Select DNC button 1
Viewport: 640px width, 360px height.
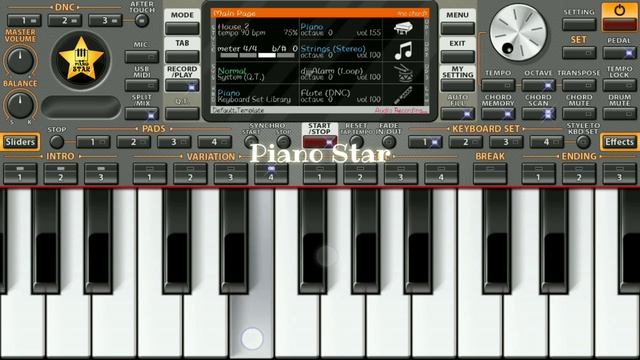24,20
